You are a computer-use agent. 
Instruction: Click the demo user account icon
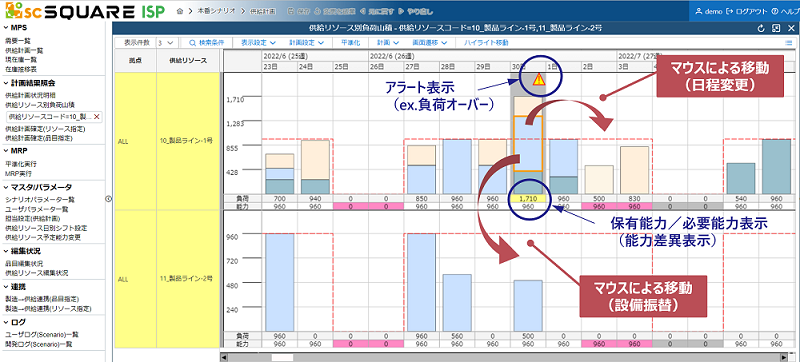tap(699, 11)
